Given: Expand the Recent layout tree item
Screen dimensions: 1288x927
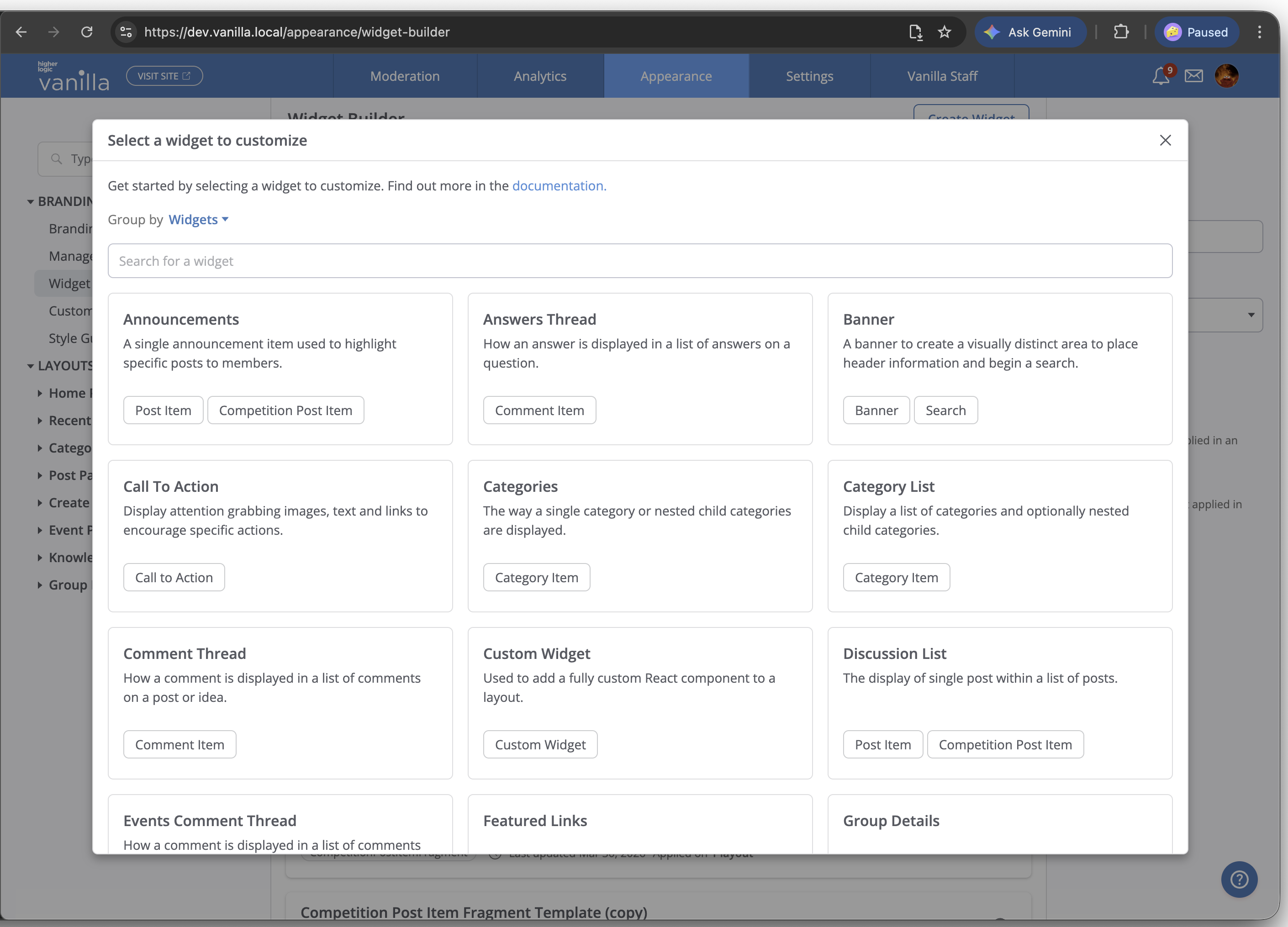Looking at the screenshot, I should pos(40,421).
